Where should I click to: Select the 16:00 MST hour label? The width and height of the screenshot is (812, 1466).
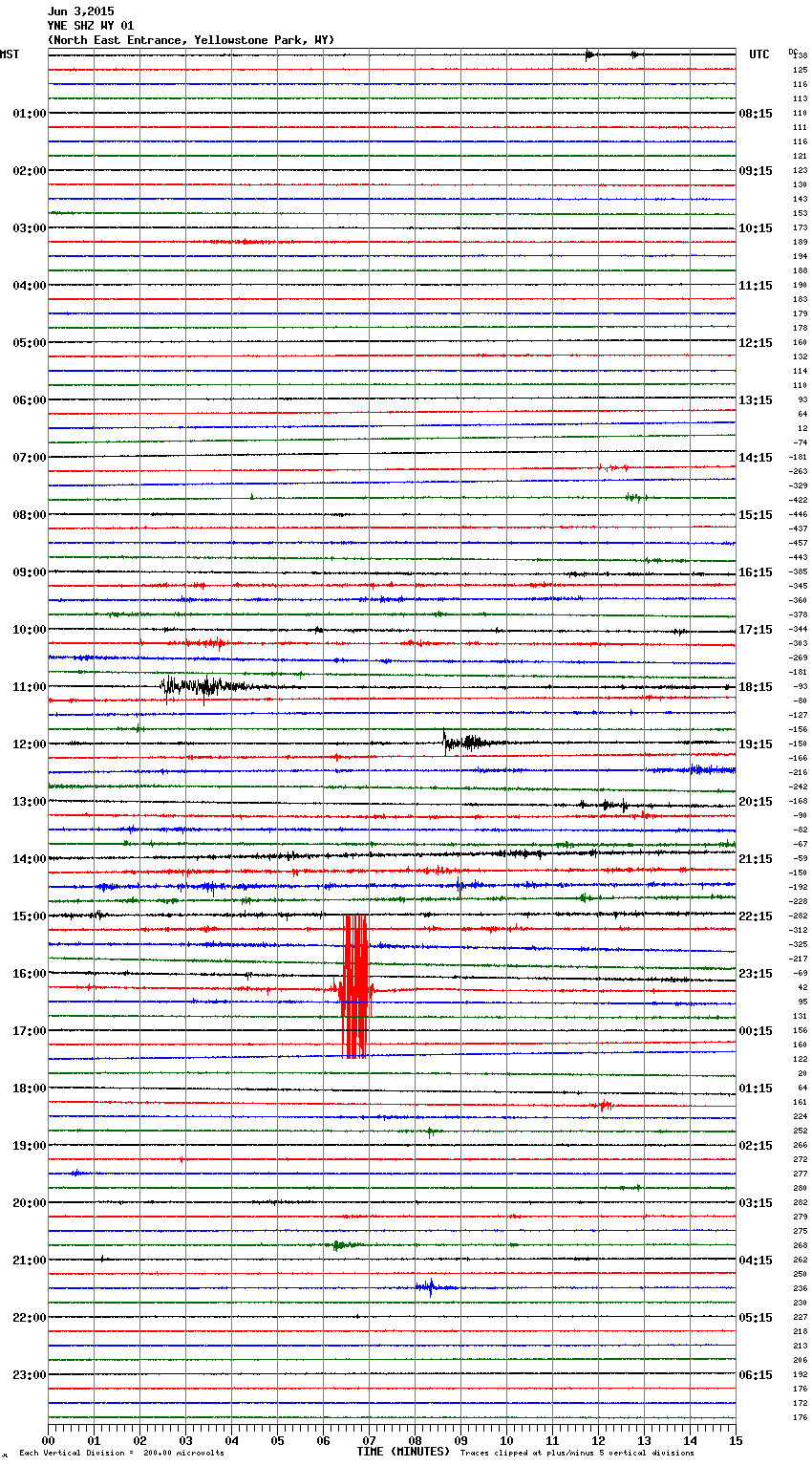pos(29,974)
